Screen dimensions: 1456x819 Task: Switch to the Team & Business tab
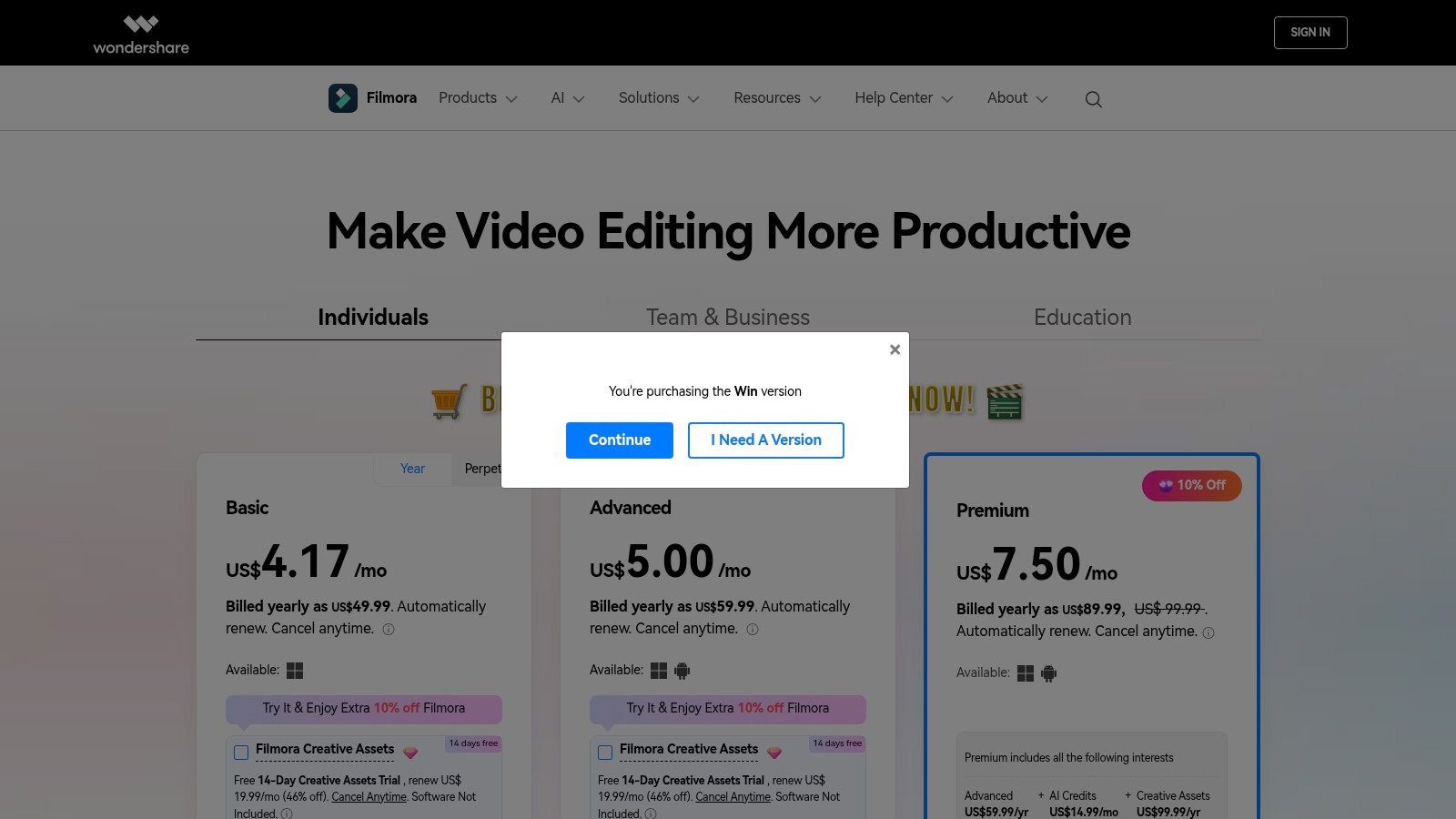click(x=728, y=317)
